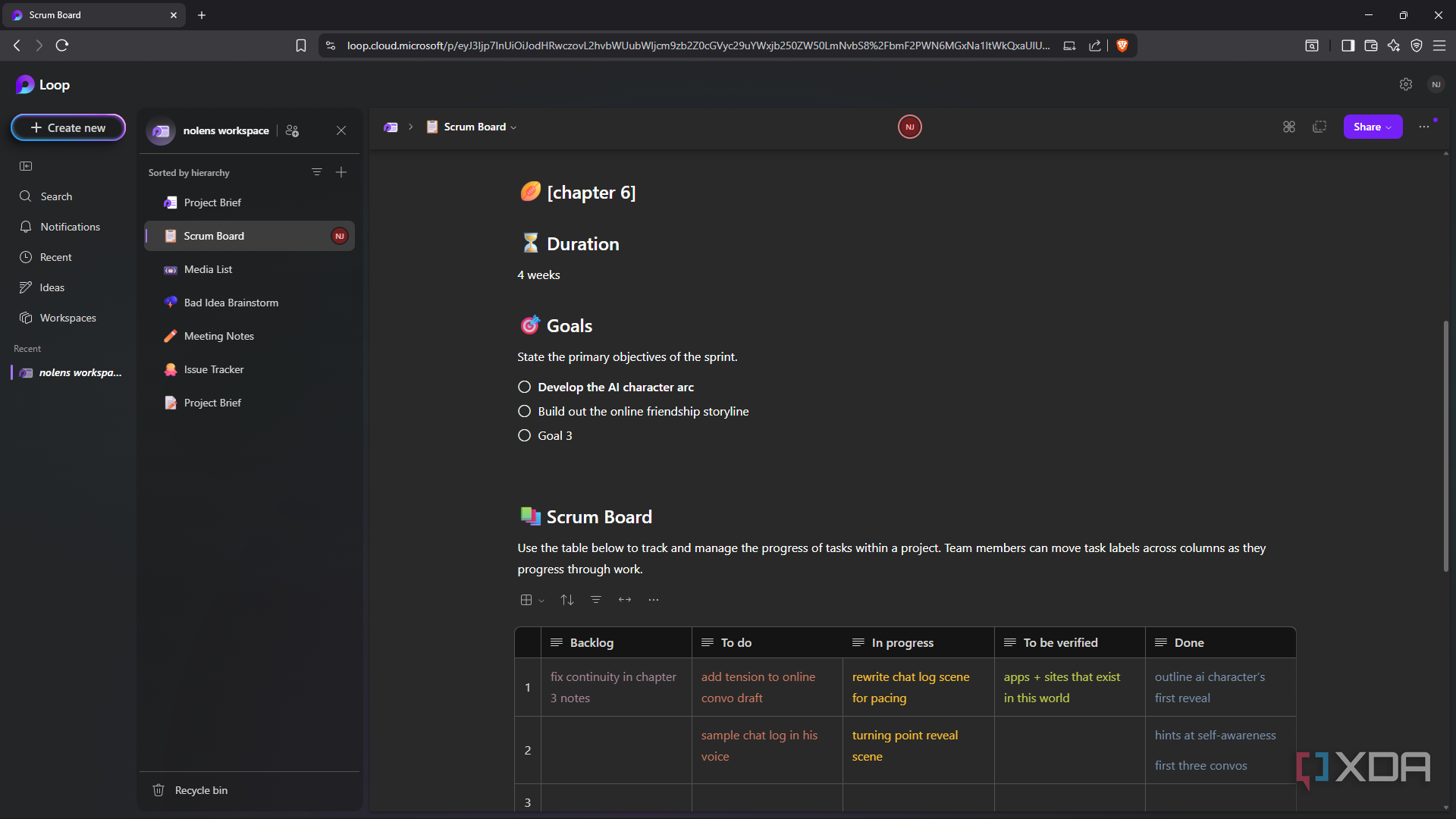The width and height of the screenshot is (1456, 819).
Task: Open the page more options ellipsis
Action: coord(1424,127)
